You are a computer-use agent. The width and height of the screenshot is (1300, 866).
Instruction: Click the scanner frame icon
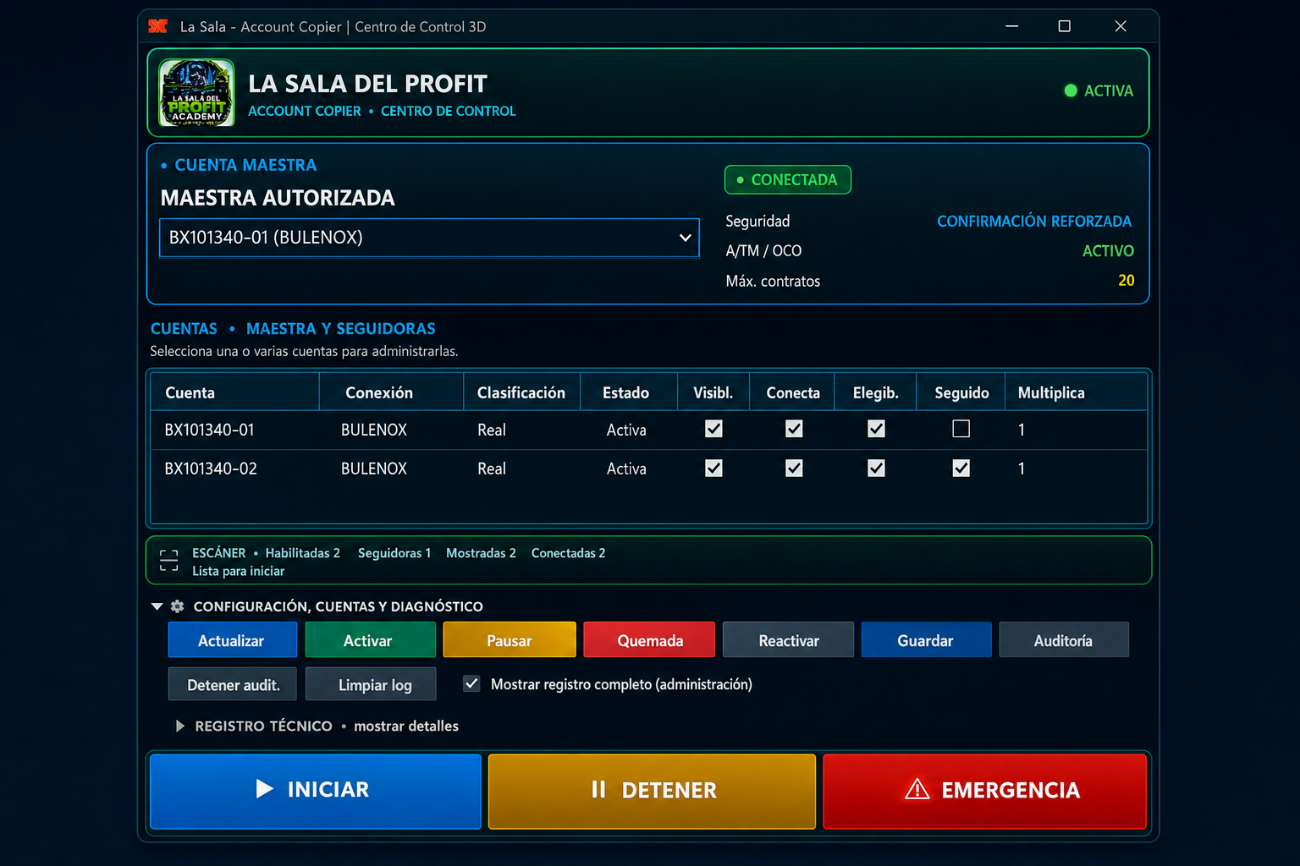pos(169,561)
